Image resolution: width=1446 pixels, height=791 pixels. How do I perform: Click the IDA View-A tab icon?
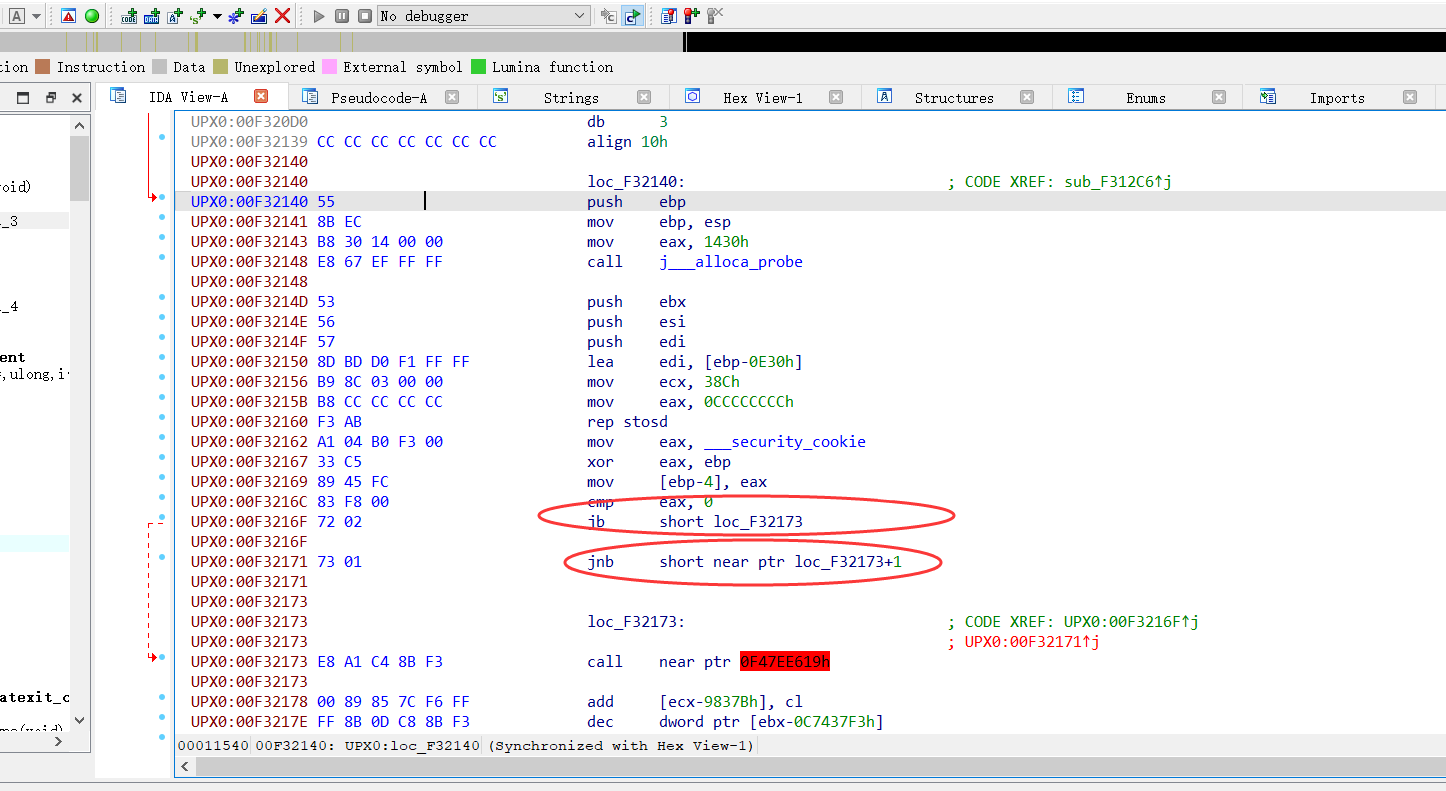(119, 96)
